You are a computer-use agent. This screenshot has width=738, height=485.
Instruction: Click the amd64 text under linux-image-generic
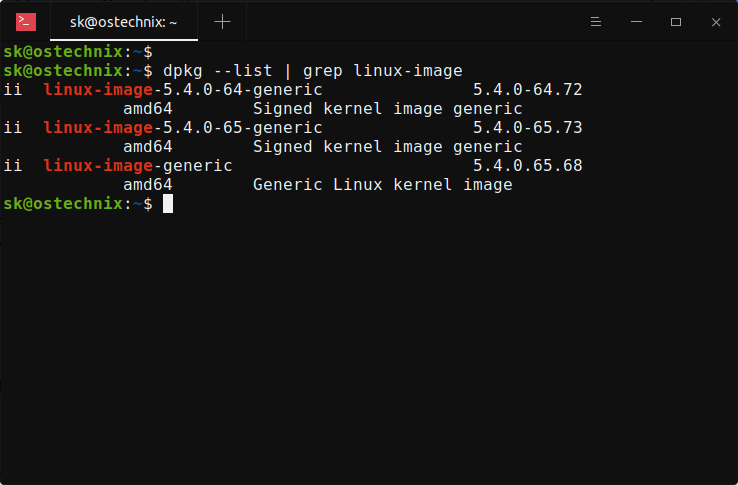coord(148,185)
